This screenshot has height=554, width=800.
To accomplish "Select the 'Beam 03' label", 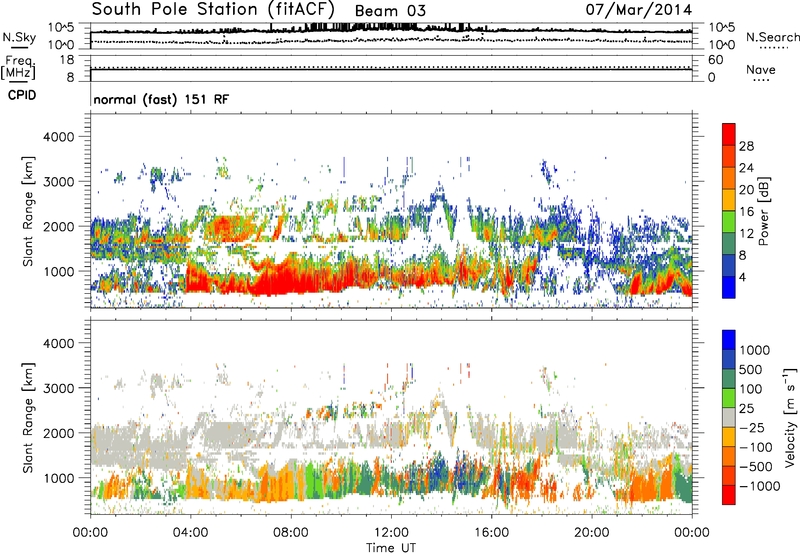I will (390, 11).
